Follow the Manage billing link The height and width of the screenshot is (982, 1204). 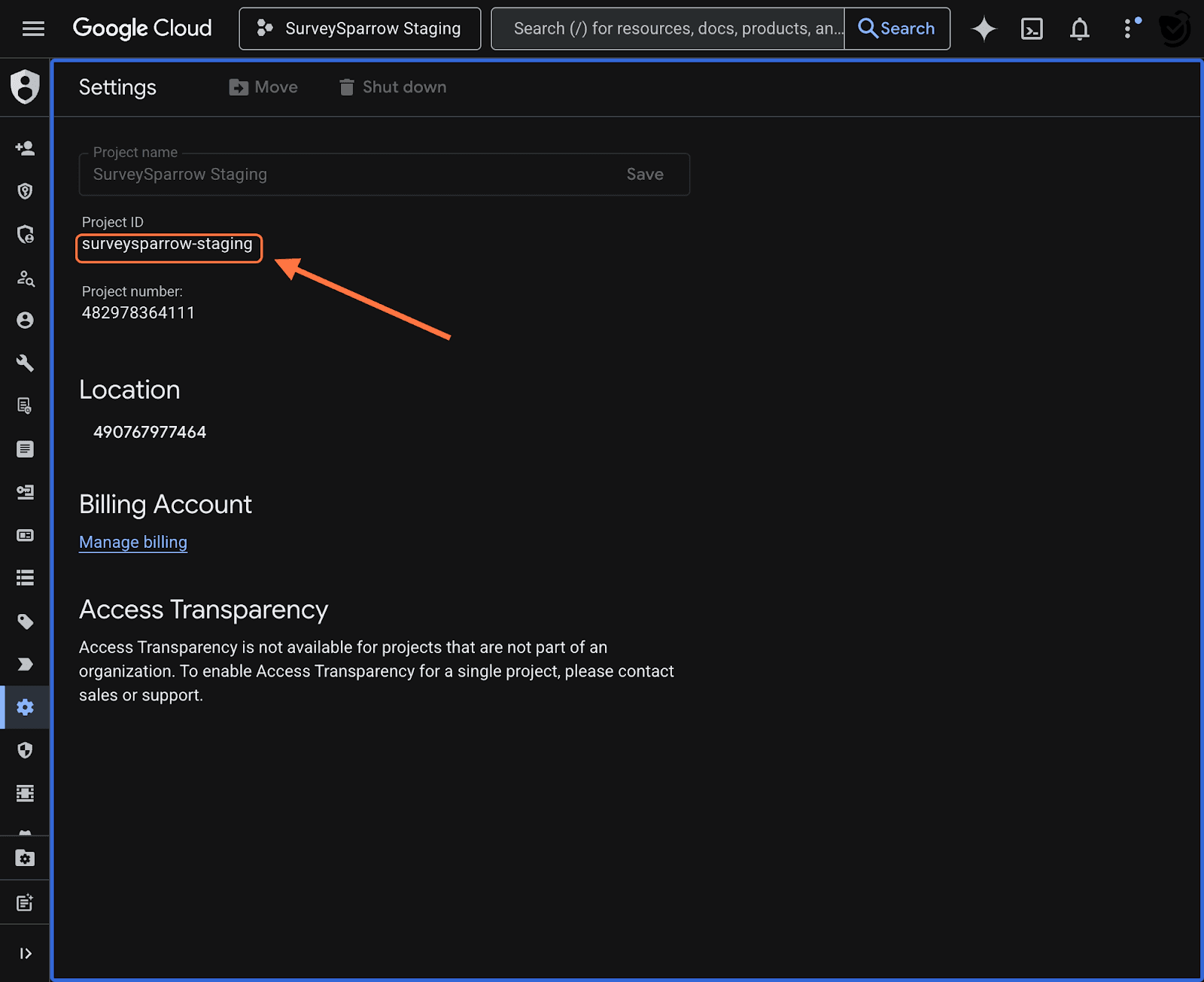point(133,543)
